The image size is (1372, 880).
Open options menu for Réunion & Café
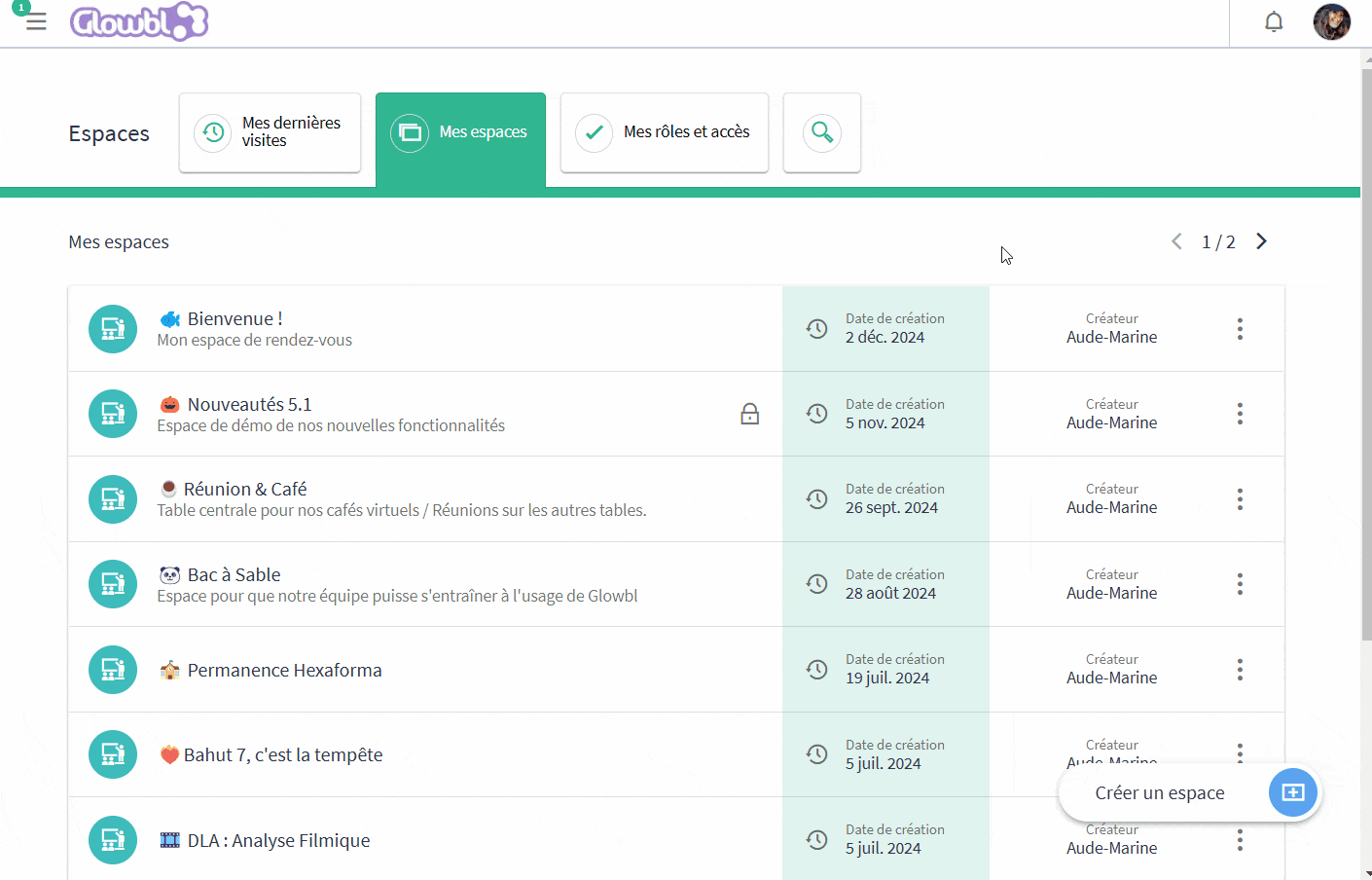click(1240, 499)
